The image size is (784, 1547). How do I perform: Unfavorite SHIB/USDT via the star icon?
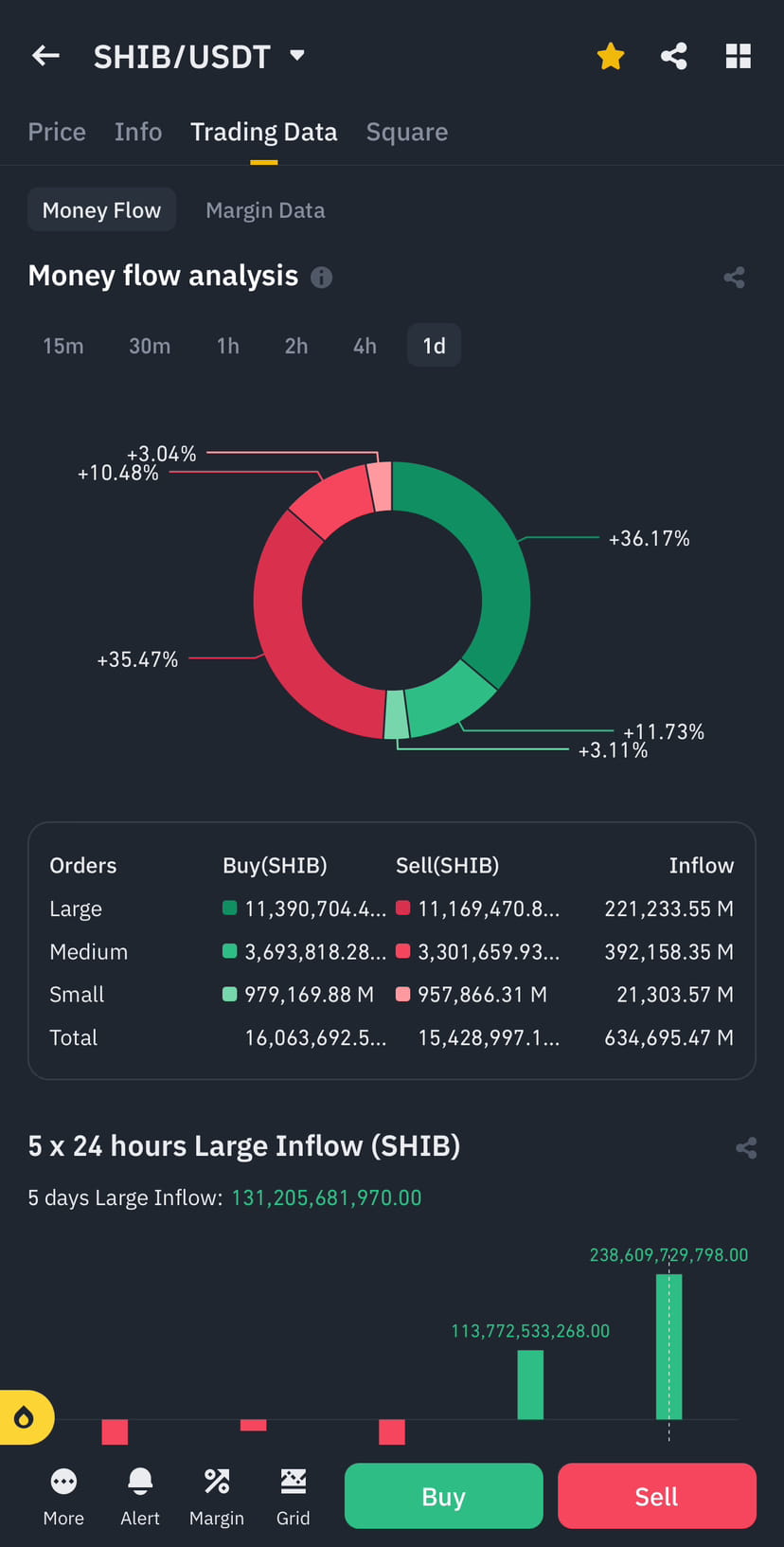pos(611,55)
